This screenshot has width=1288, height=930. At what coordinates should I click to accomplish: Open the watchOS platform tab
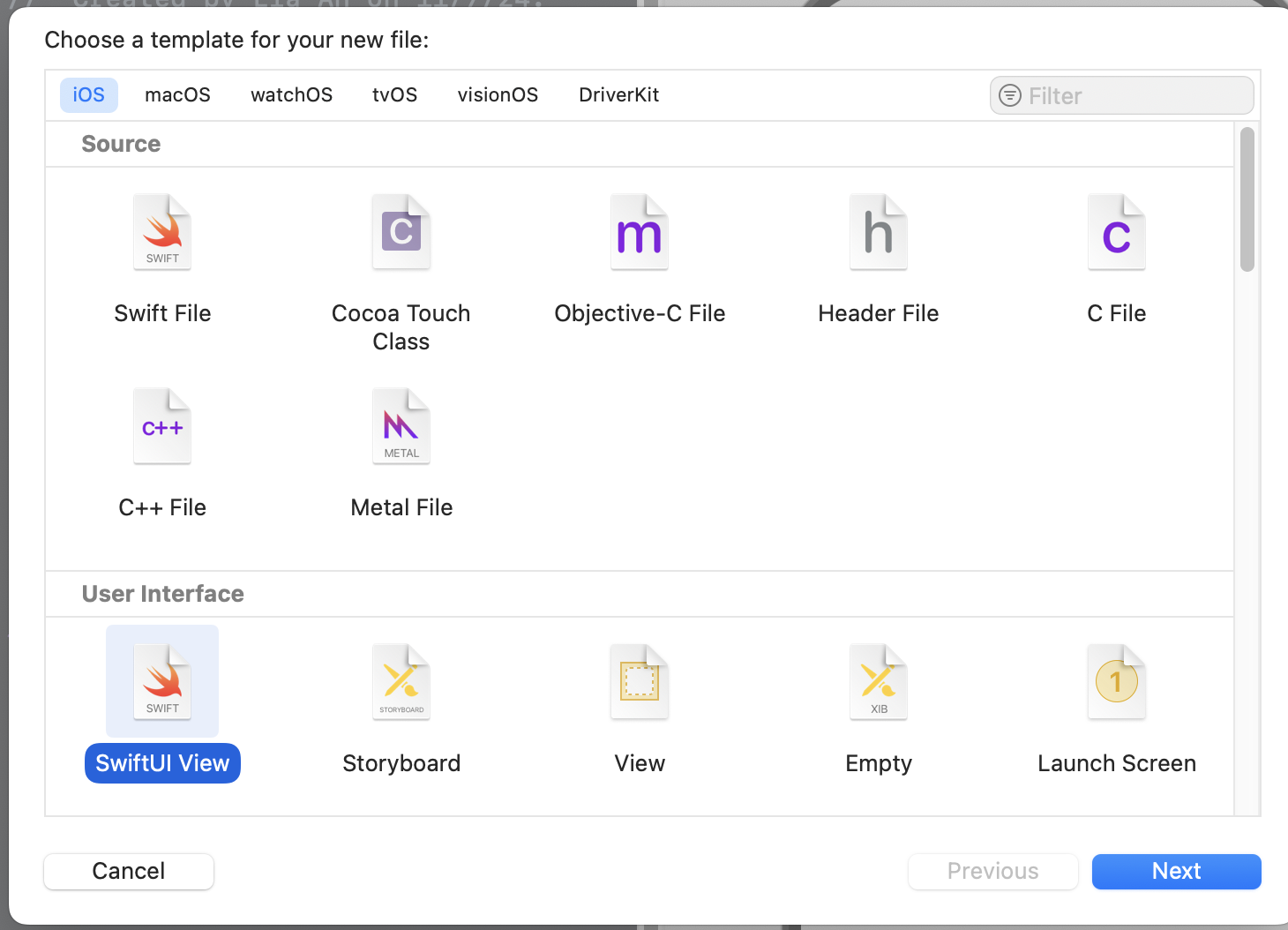coord(292,94)
